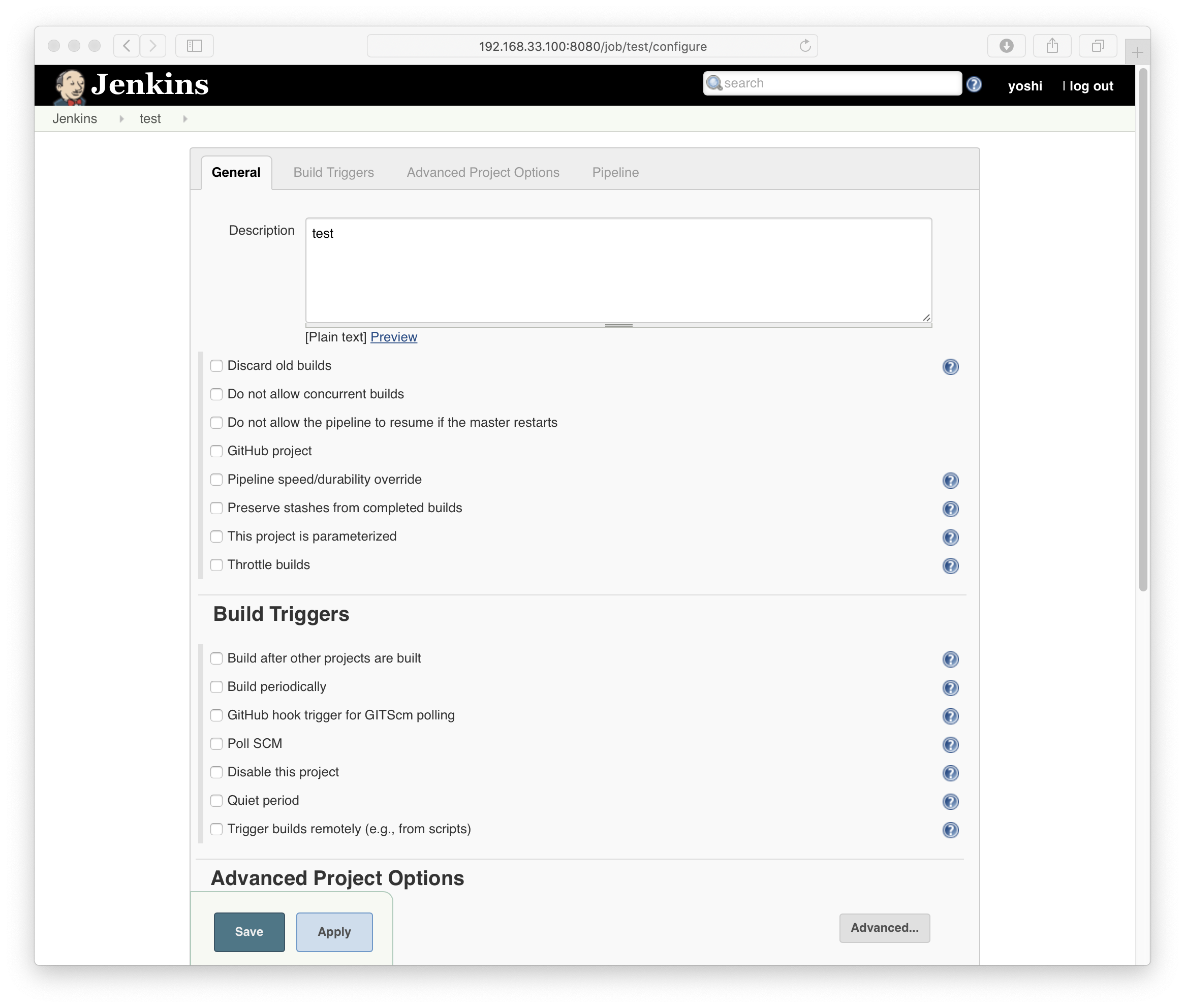Apply configuration changes
The width and height of the screenshot is (1185, 1008).
(x=334, y=931)
